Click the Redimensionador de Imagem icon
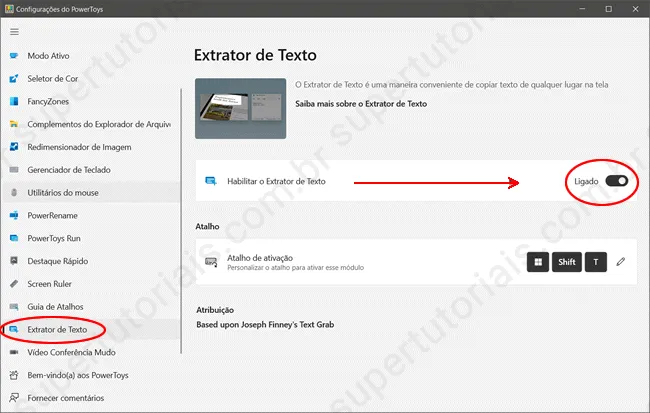Viewport: 650px width, 413px height. [x=14, y=147]
